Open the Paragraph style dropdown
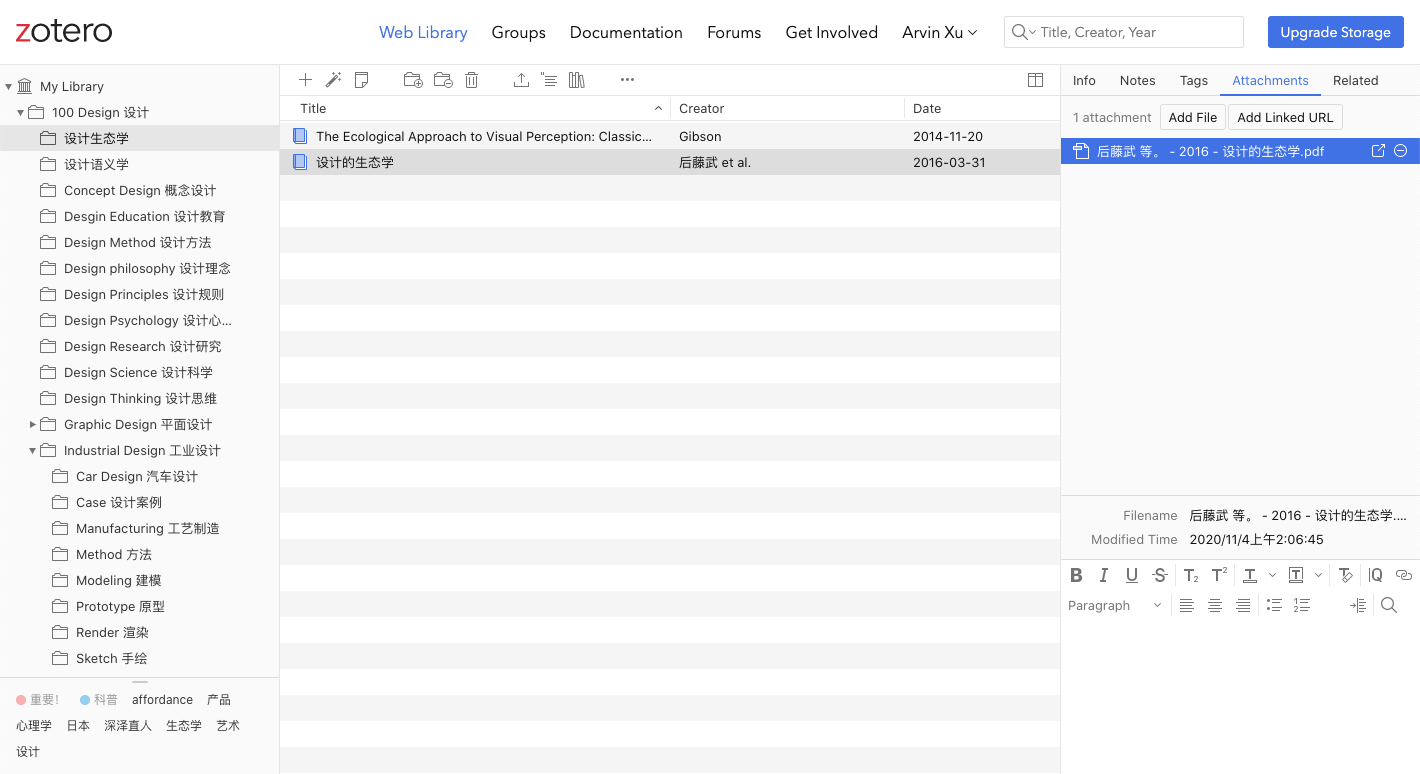The height and width of the screenshot is (774, 1420). tap(1114, 605)
